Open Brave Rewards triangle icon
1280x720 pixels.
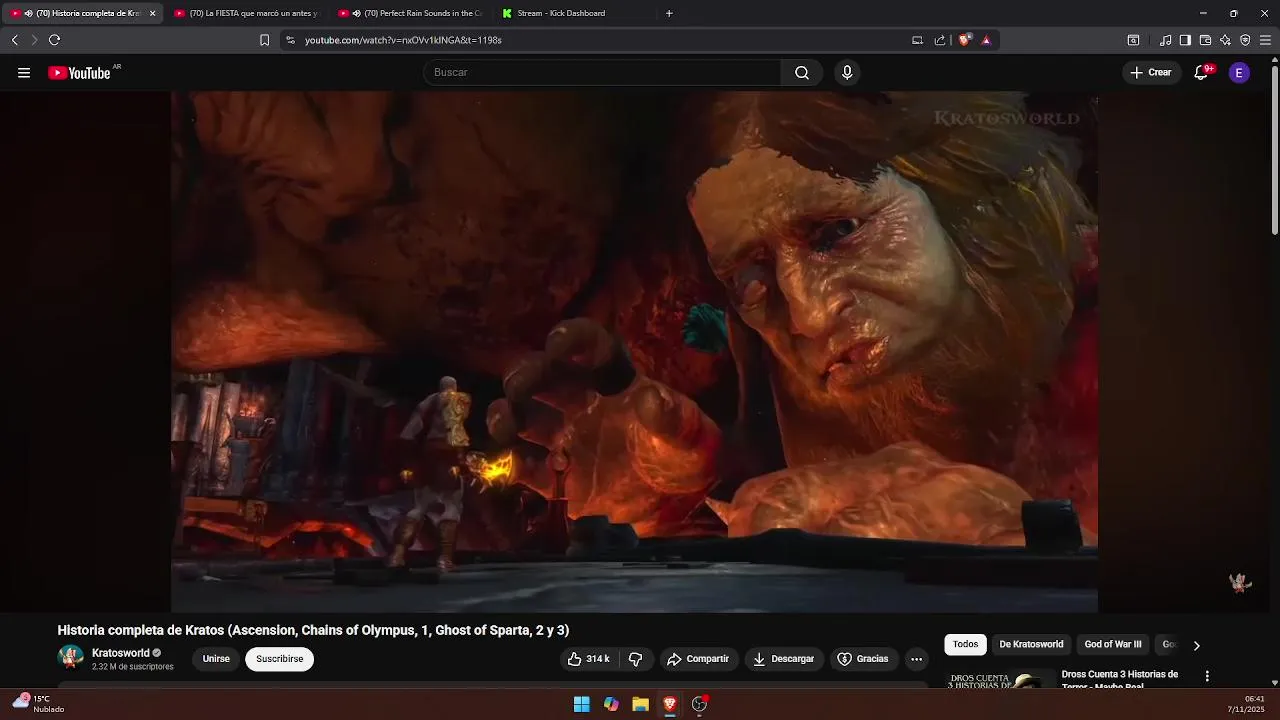tap(986, 40)
